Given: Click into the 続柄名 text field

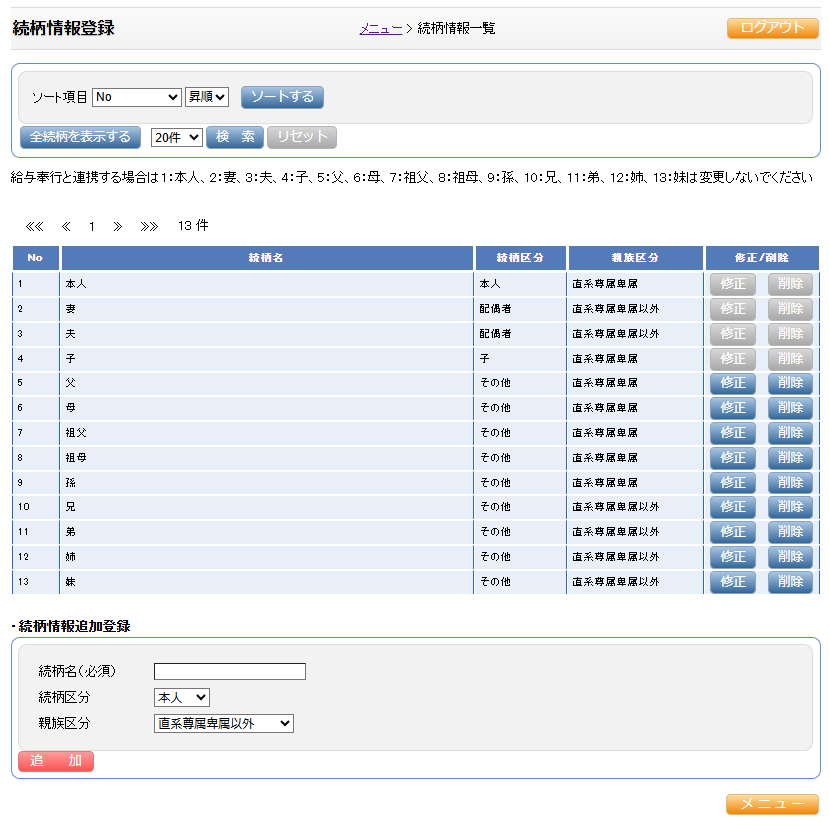Looking at the screenshot, I should [230, 671].
